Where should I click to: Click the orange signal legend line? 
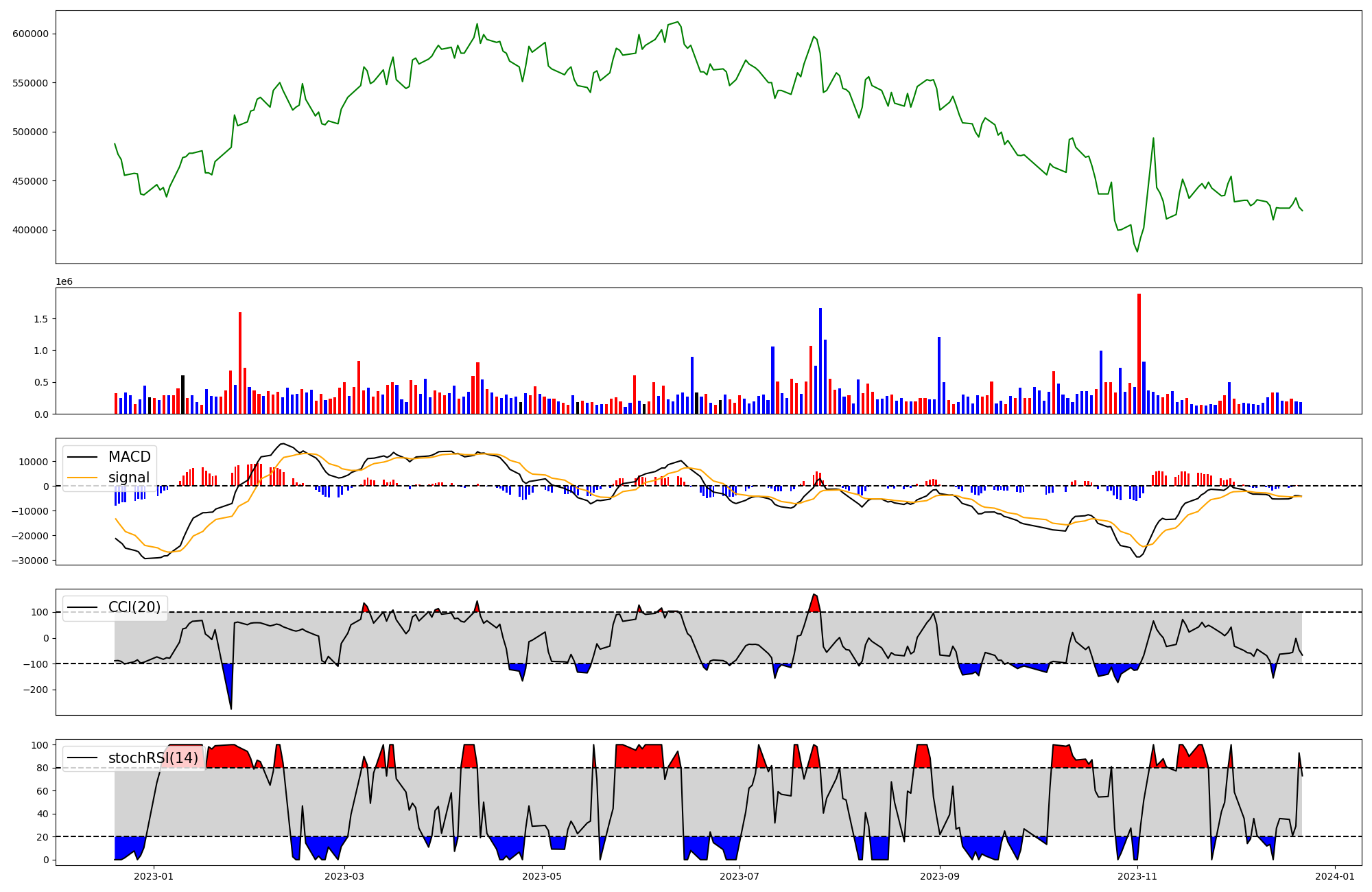click(x=84, y=478)
